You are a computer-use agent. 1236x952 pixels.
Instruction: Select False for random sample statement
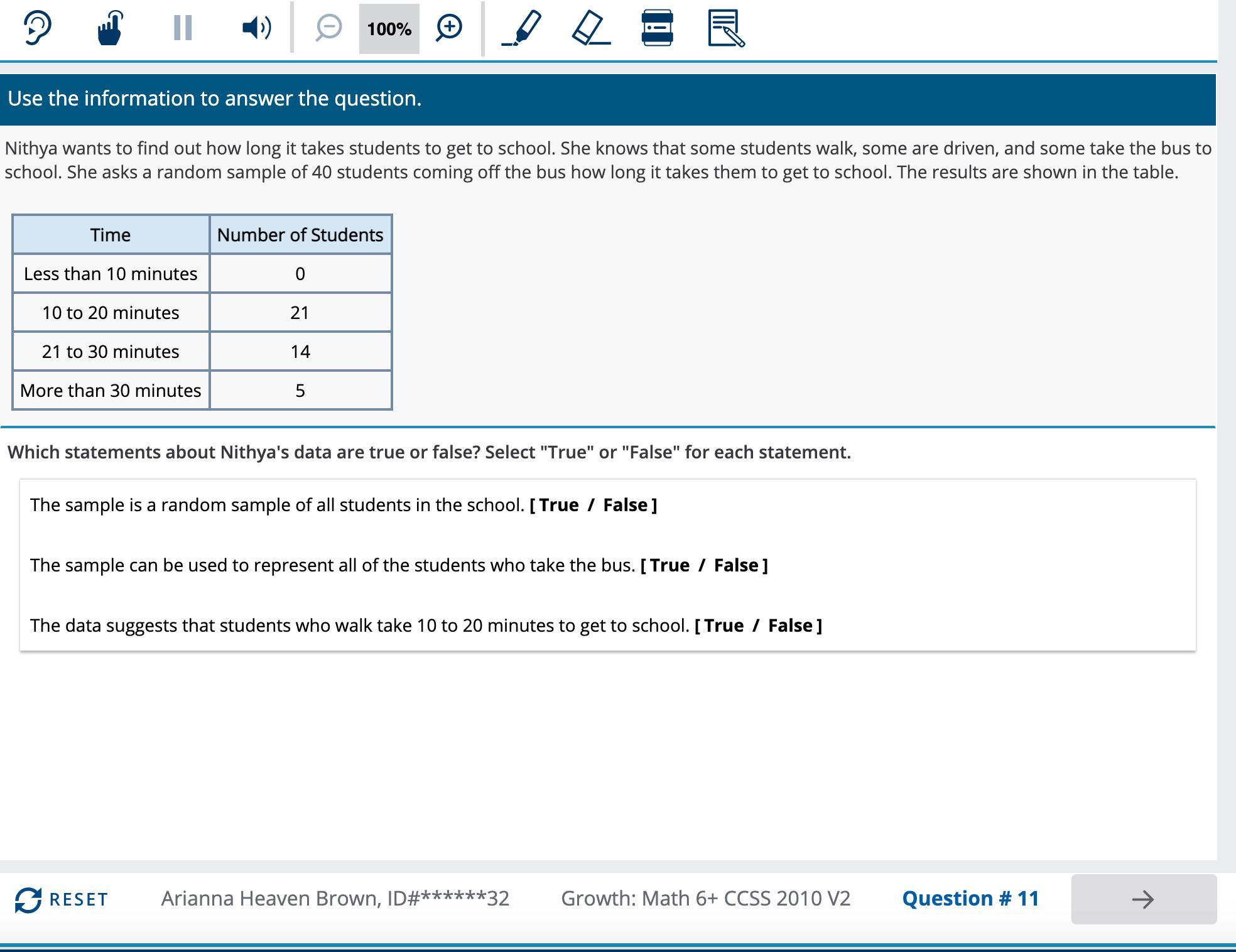tap(625, 505)
